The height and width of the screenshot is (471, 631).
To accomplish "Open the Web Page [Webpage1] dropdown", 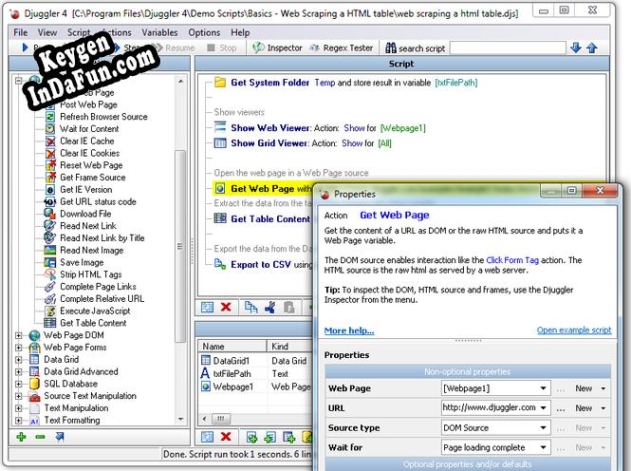I will pyautogui.click(x=543, y=388).
